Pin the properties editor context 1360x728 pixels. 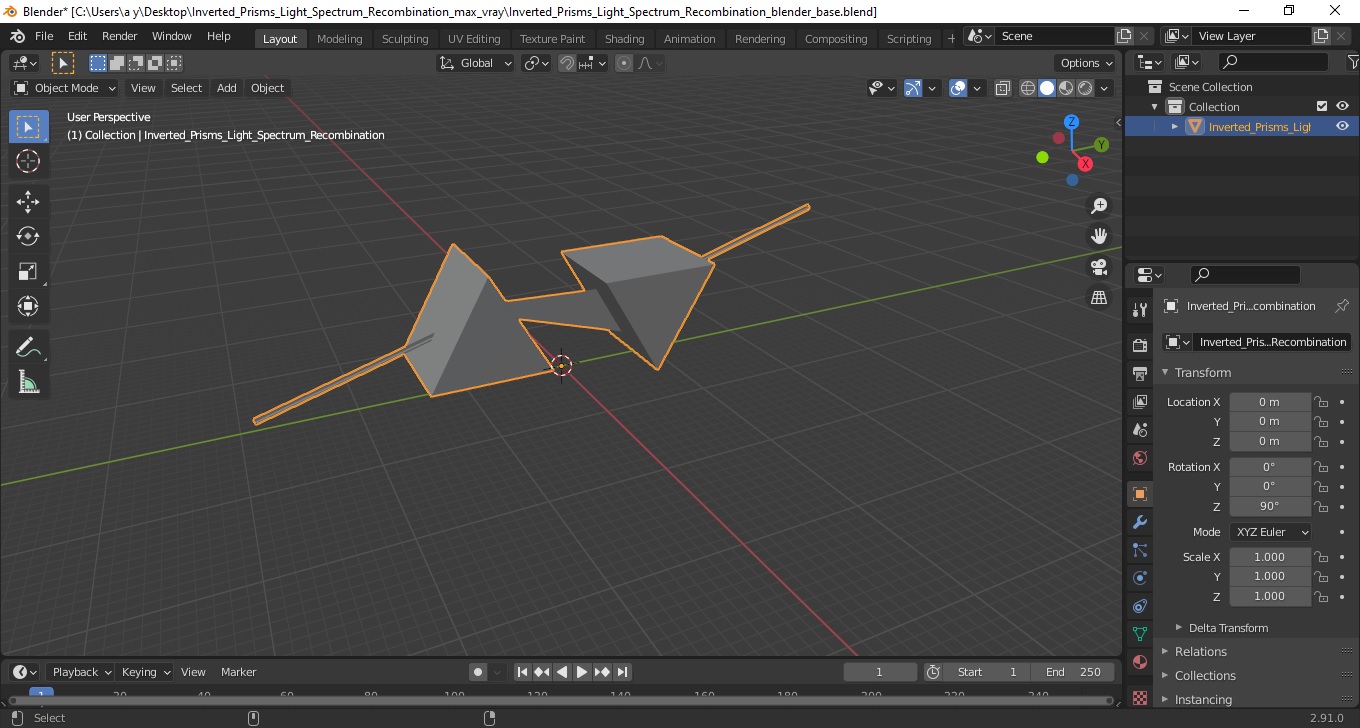1342,306
